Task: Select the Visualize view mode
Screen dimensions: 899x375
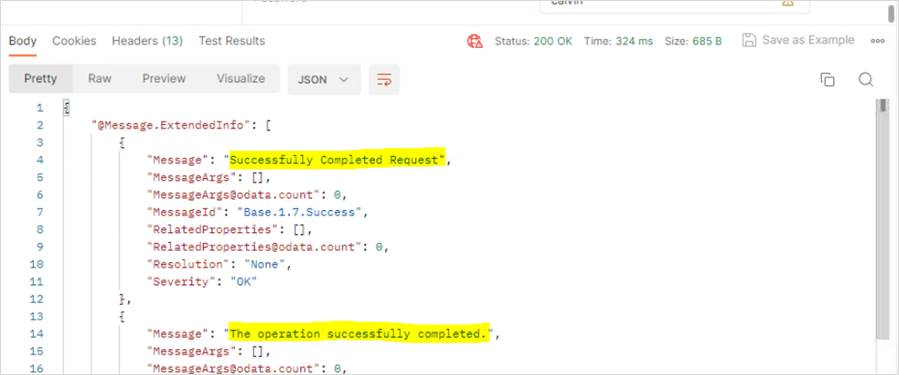Action: pyautogui.click(x=241, y=79)
